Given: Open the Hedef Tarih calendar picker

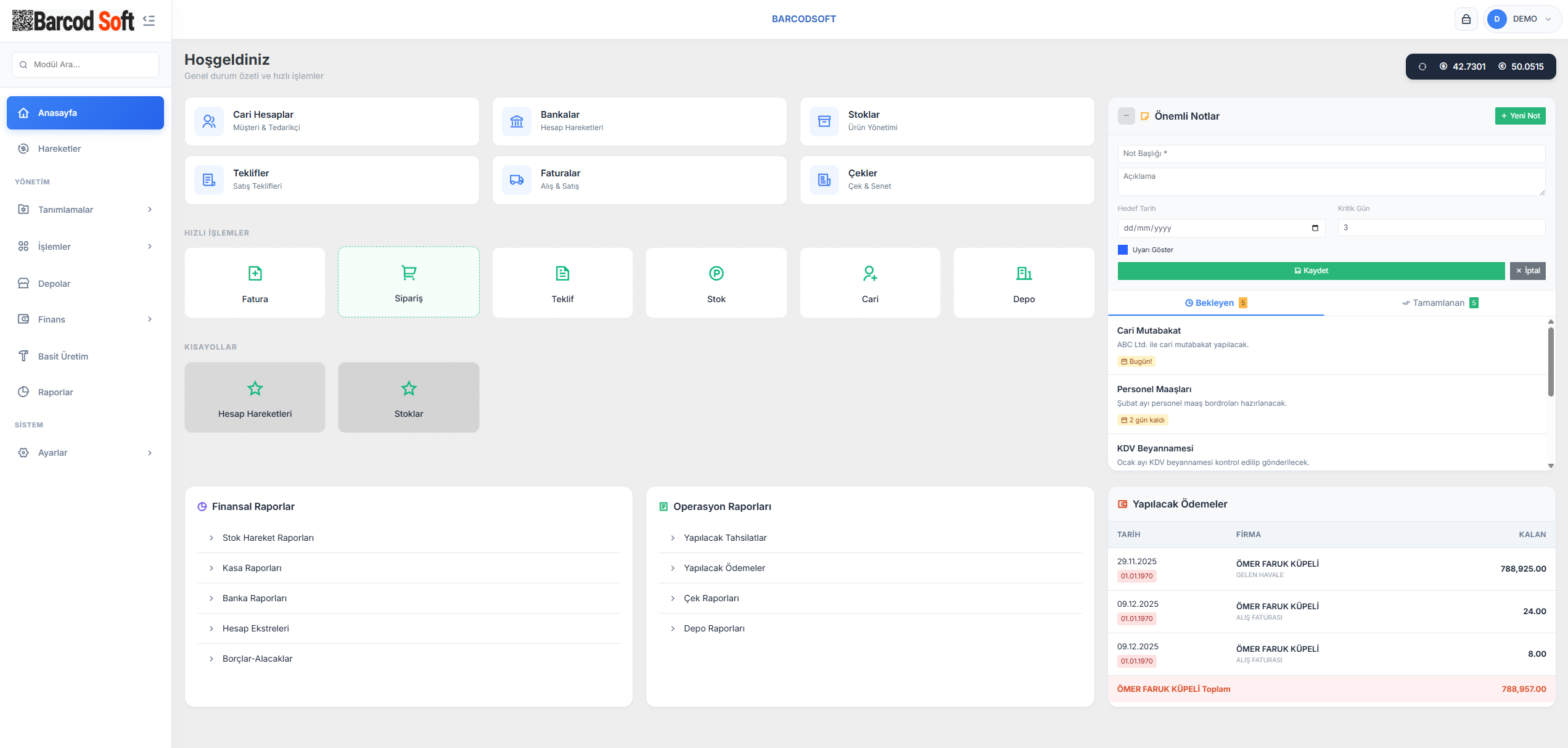Looking at the screenshot, I should click(x=1315, y=228).
